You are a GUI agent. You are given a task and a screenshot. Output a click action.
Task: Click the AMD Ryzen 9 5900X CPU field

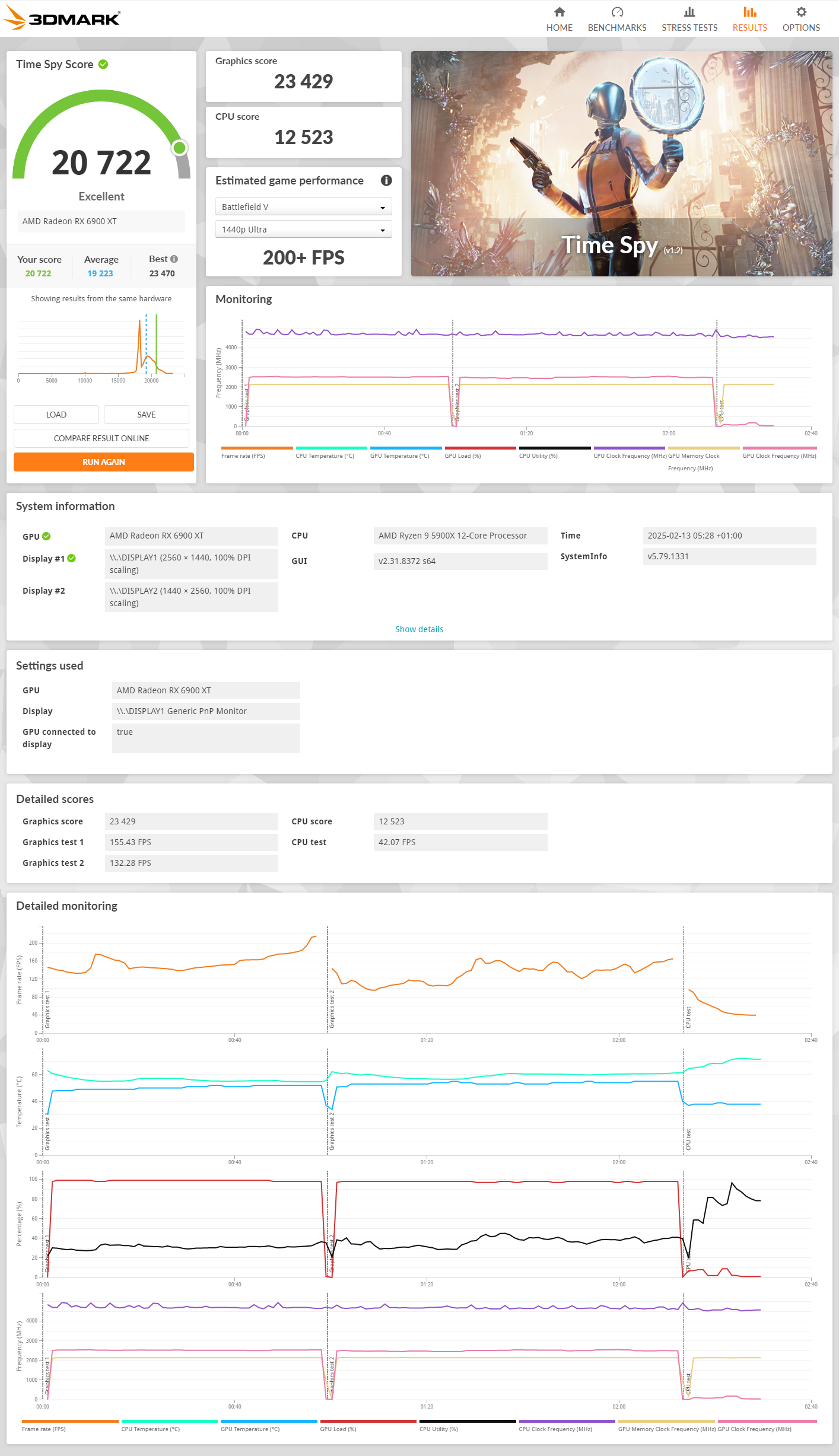460,536
